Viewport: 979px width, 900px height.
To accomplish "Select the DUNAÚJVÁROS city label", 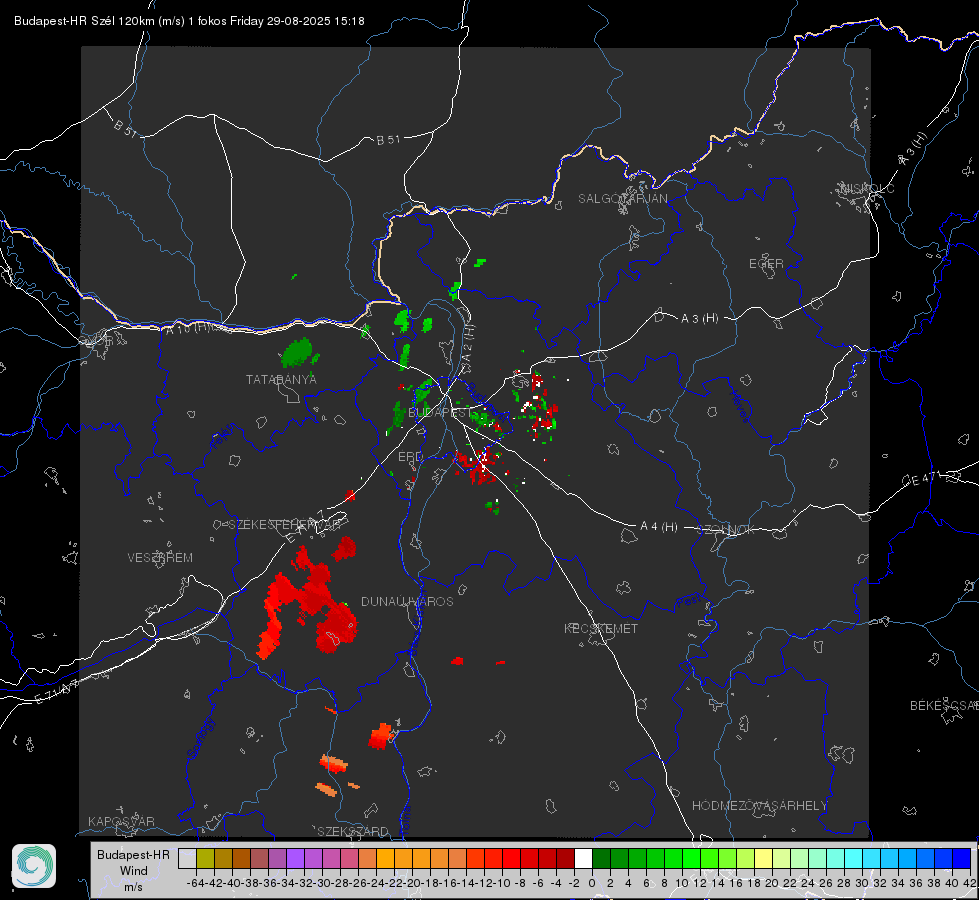I will (407, 601).
